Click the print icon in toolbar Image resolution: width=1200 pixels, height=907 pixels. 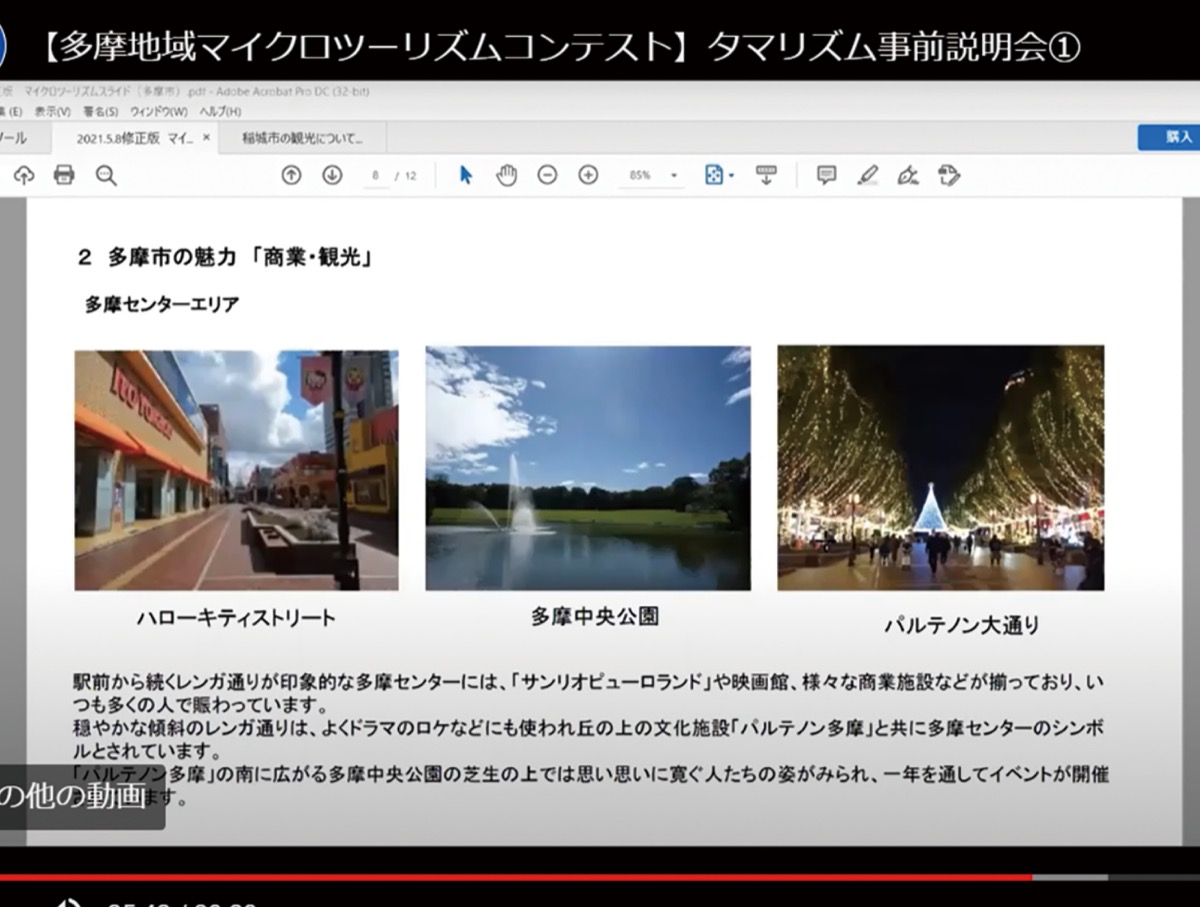tap(64, 176)
